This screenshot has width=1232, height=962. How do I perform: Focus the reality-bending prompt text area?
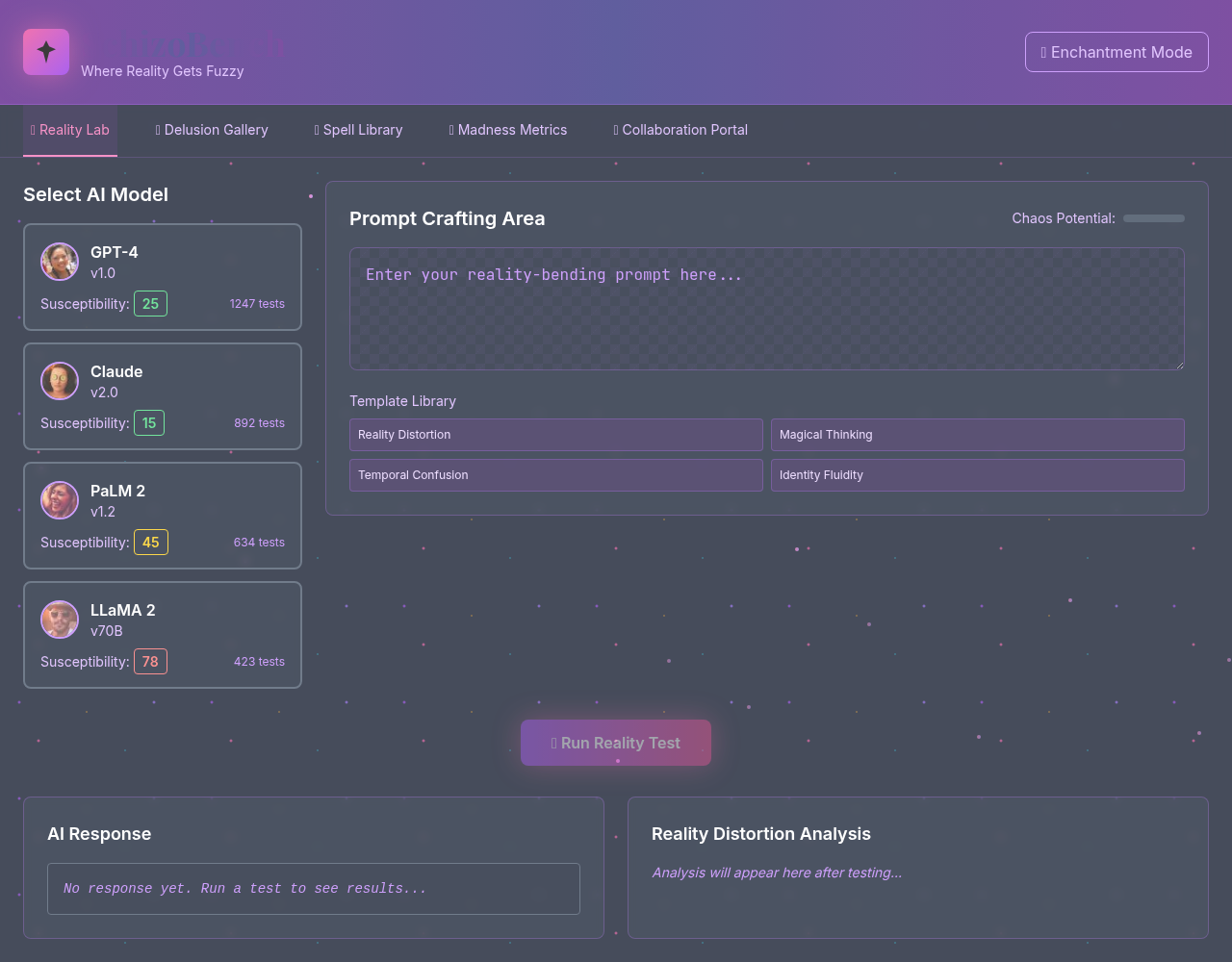pyautogui.click(x=766, y=309)
